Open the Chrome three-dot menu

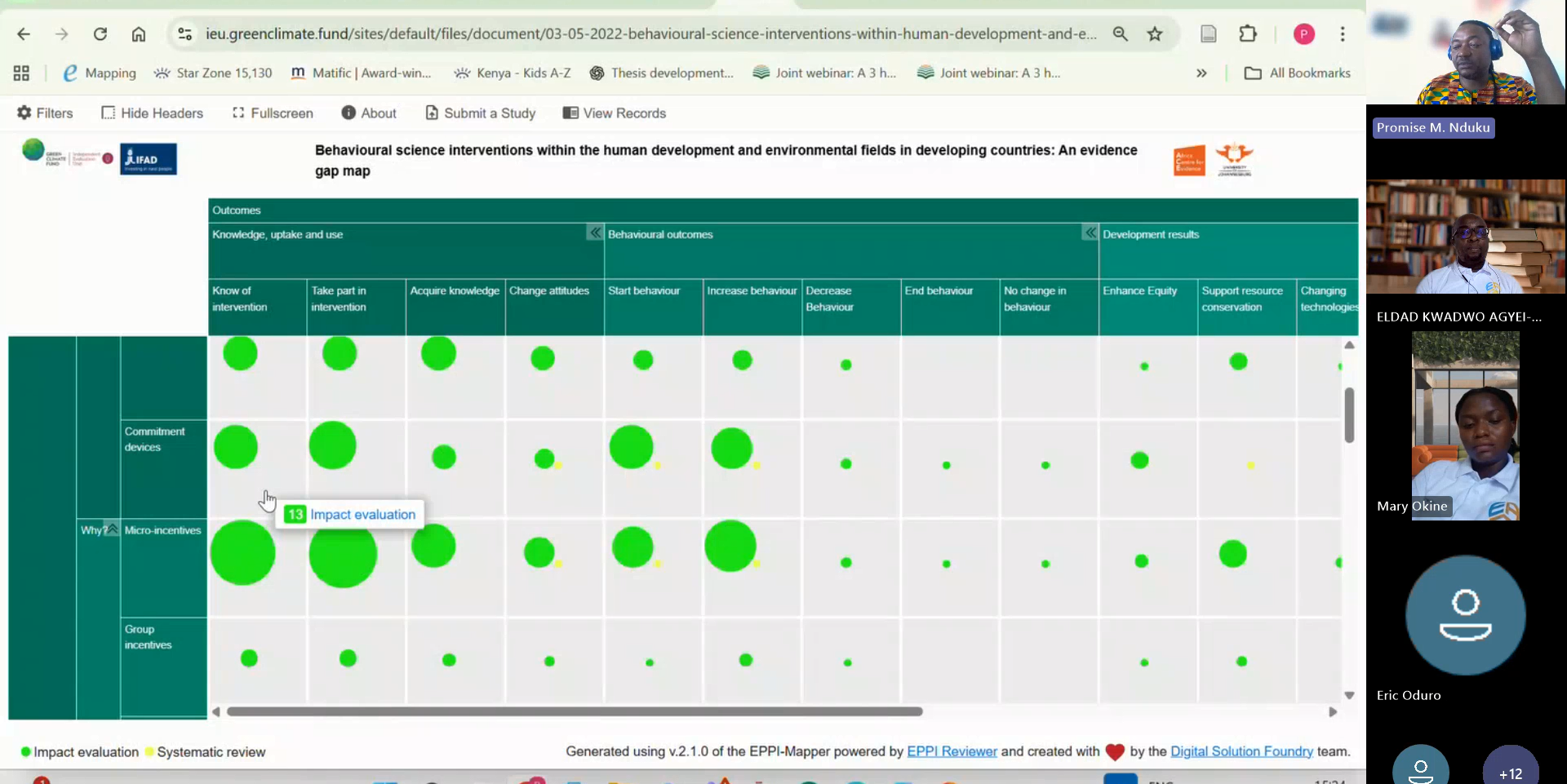[1342, 34]
